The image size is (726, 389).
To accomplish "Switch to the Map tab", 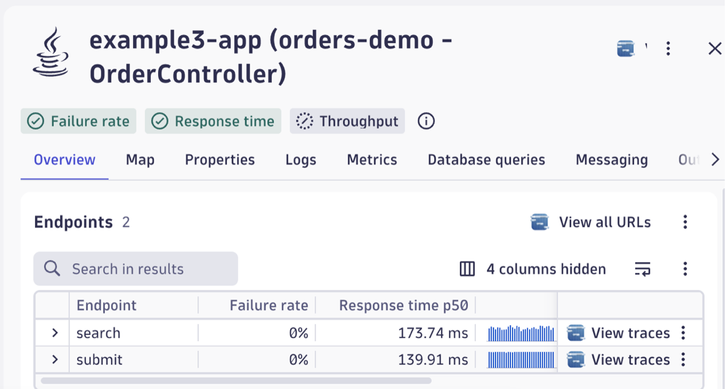I will click(140, 160).
